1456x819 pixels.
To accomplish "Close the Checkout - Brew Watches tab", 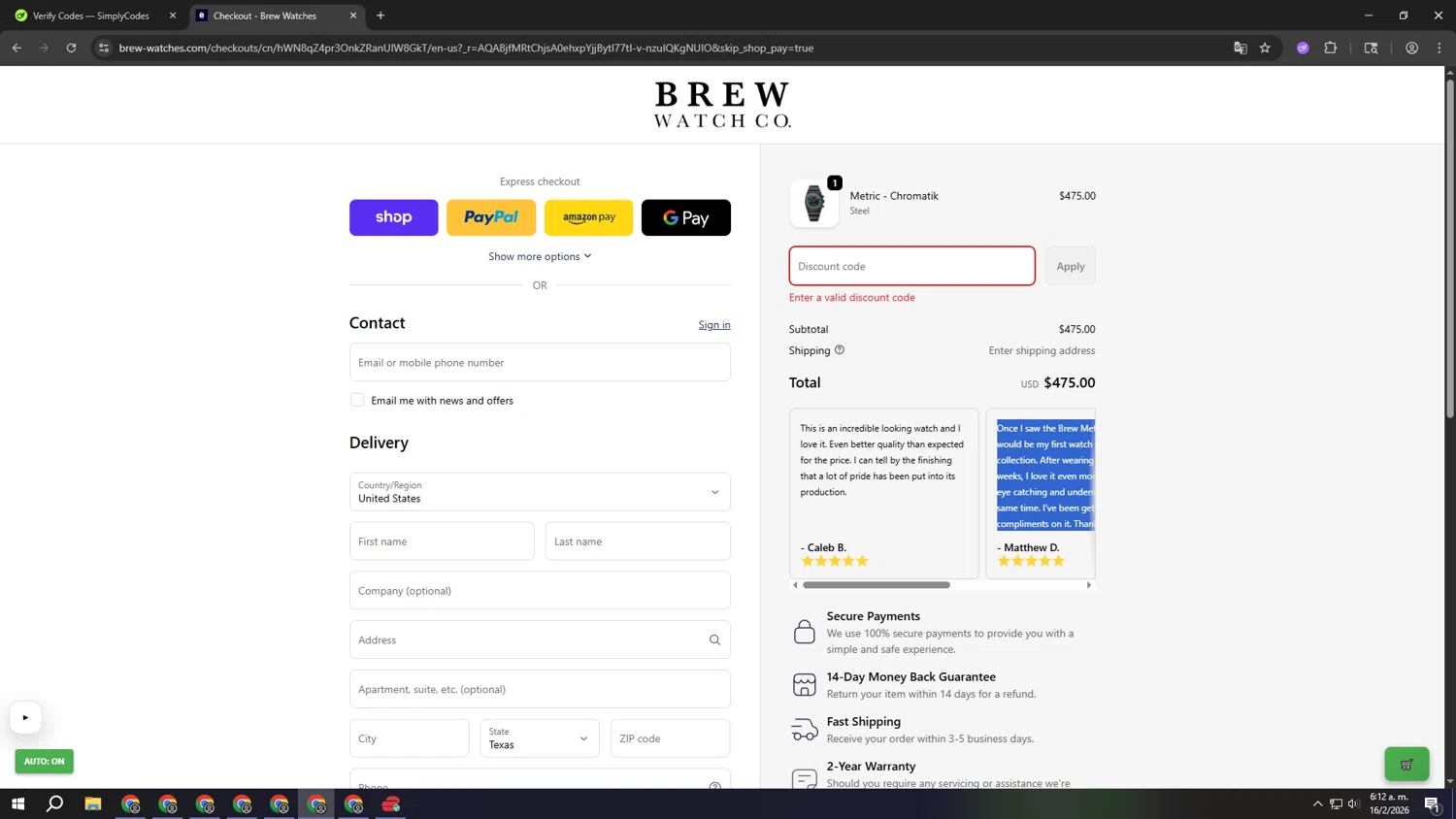I will tap(353, 16).
